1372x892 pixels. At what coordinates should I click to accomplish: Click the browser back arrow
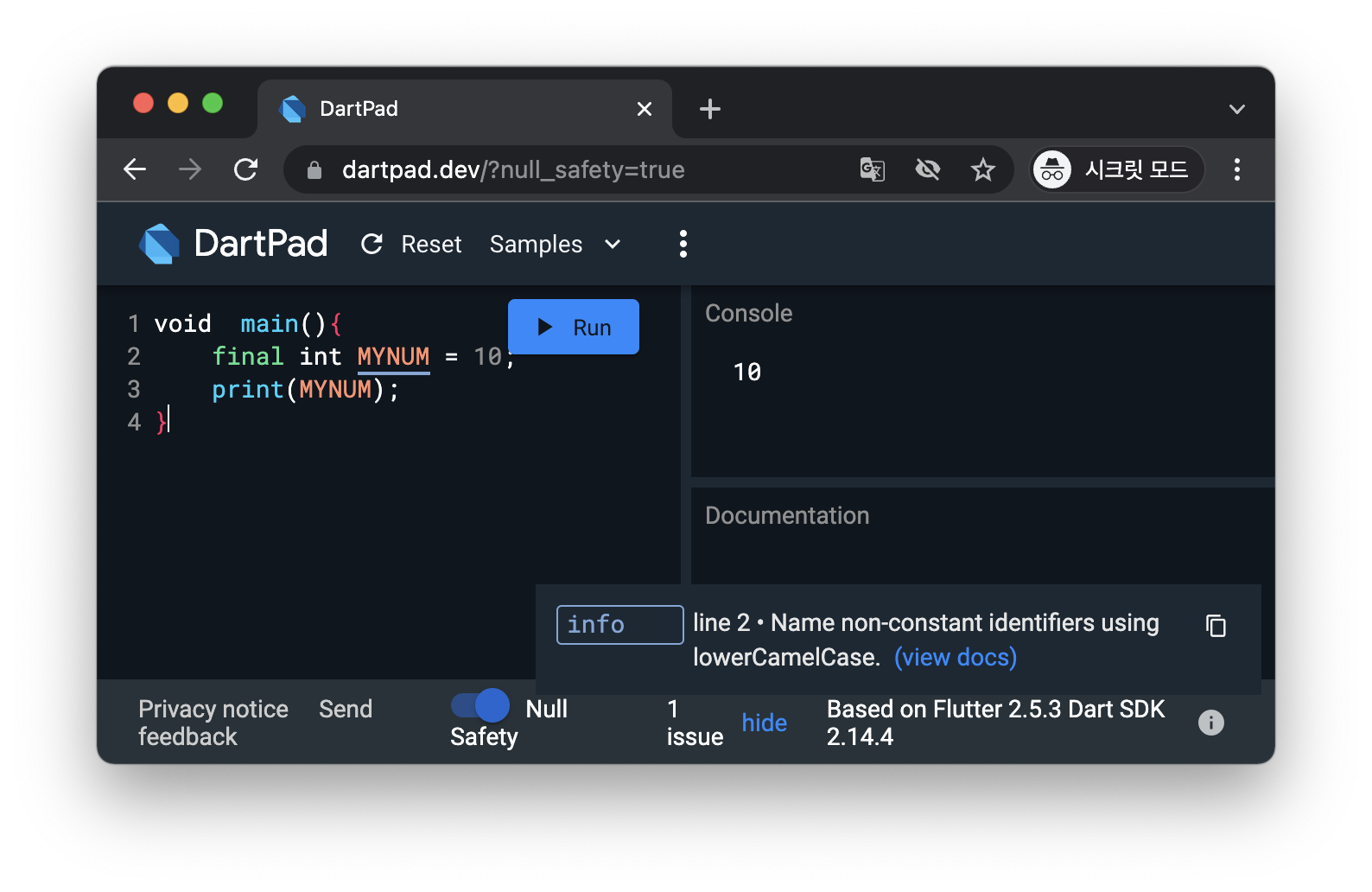[135, 169]
